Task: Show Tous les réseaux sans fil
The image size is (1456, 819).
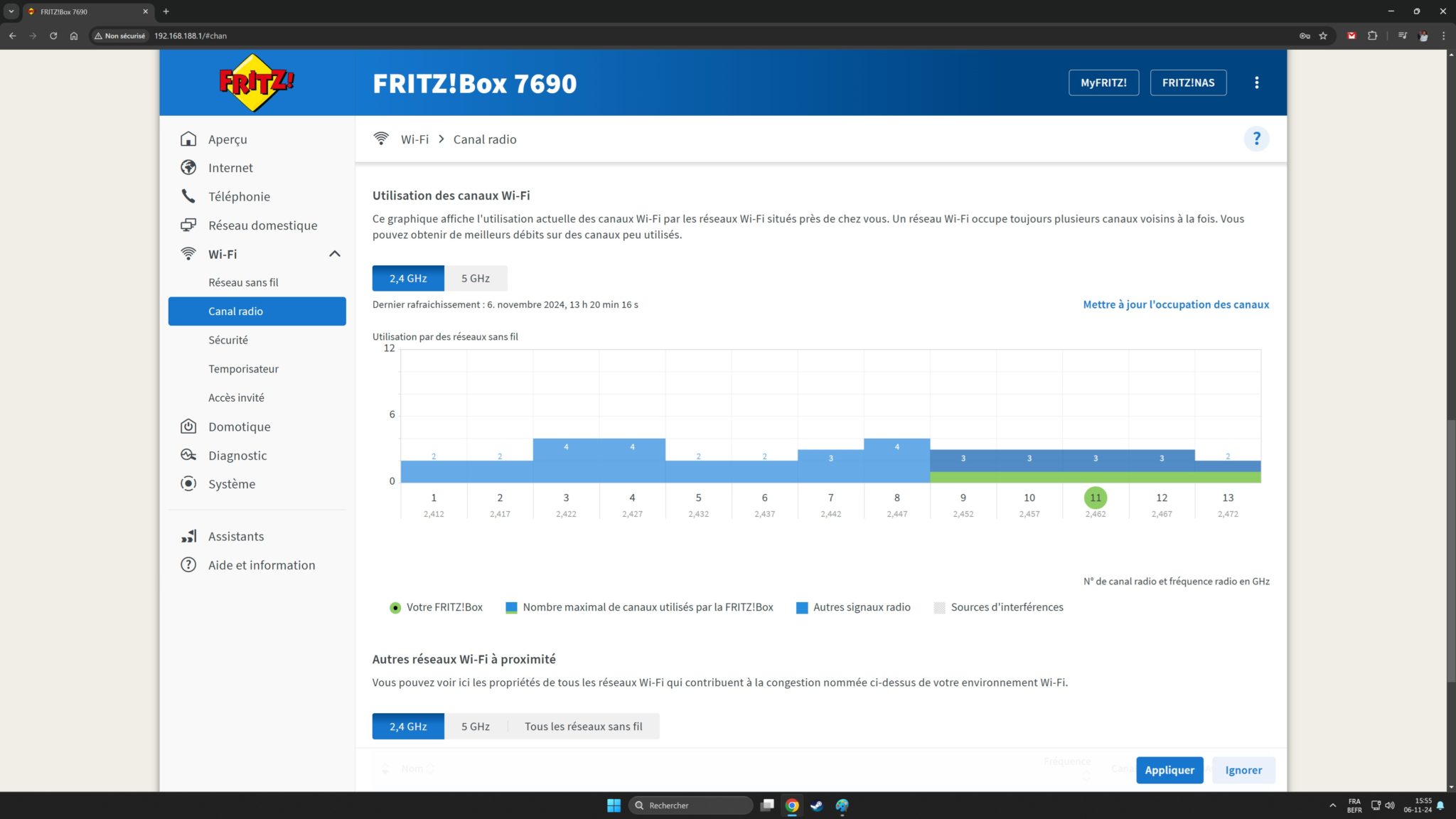Action: [584, 727]
